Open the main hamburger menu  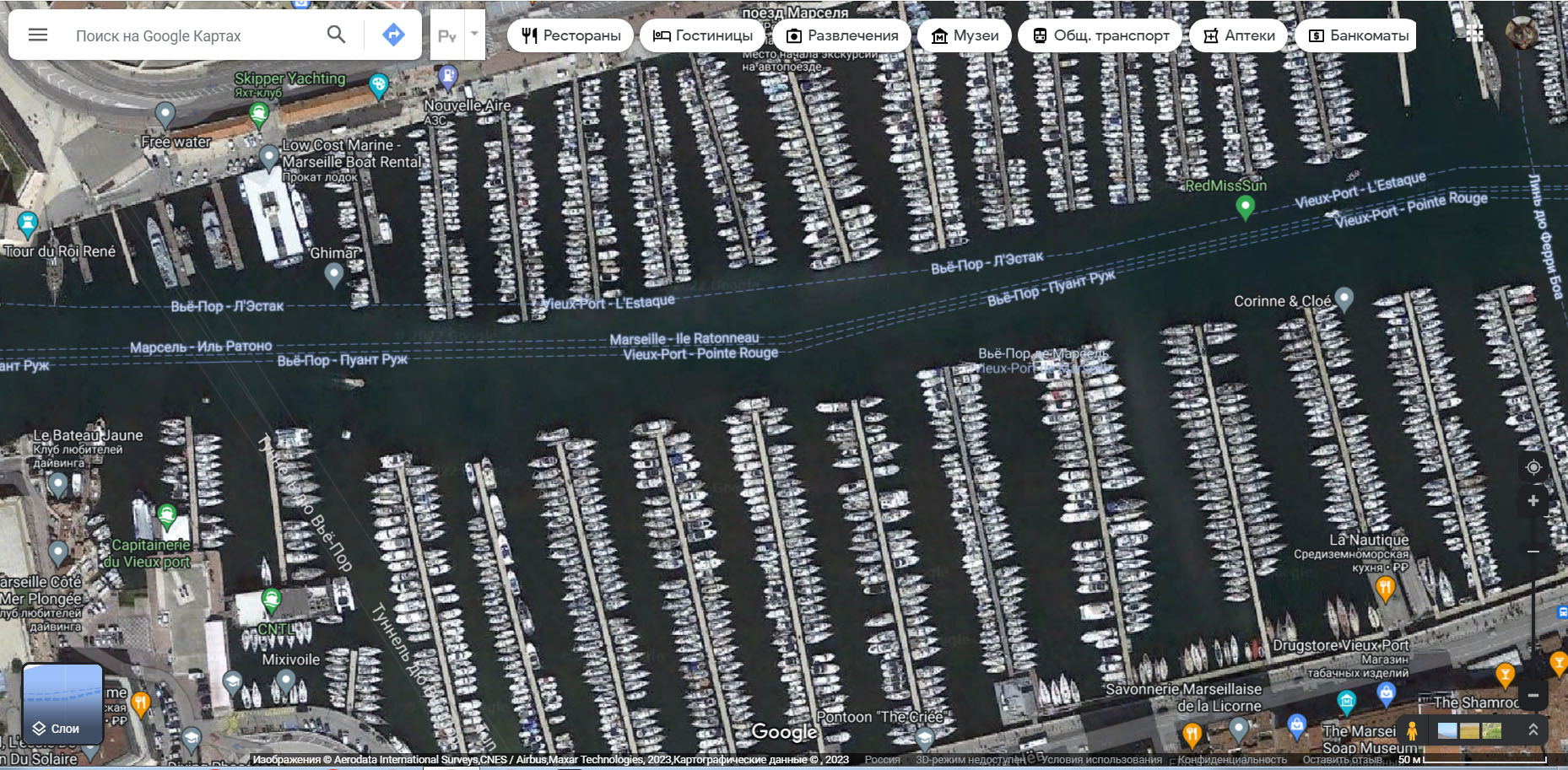click(x=38, y=35)
